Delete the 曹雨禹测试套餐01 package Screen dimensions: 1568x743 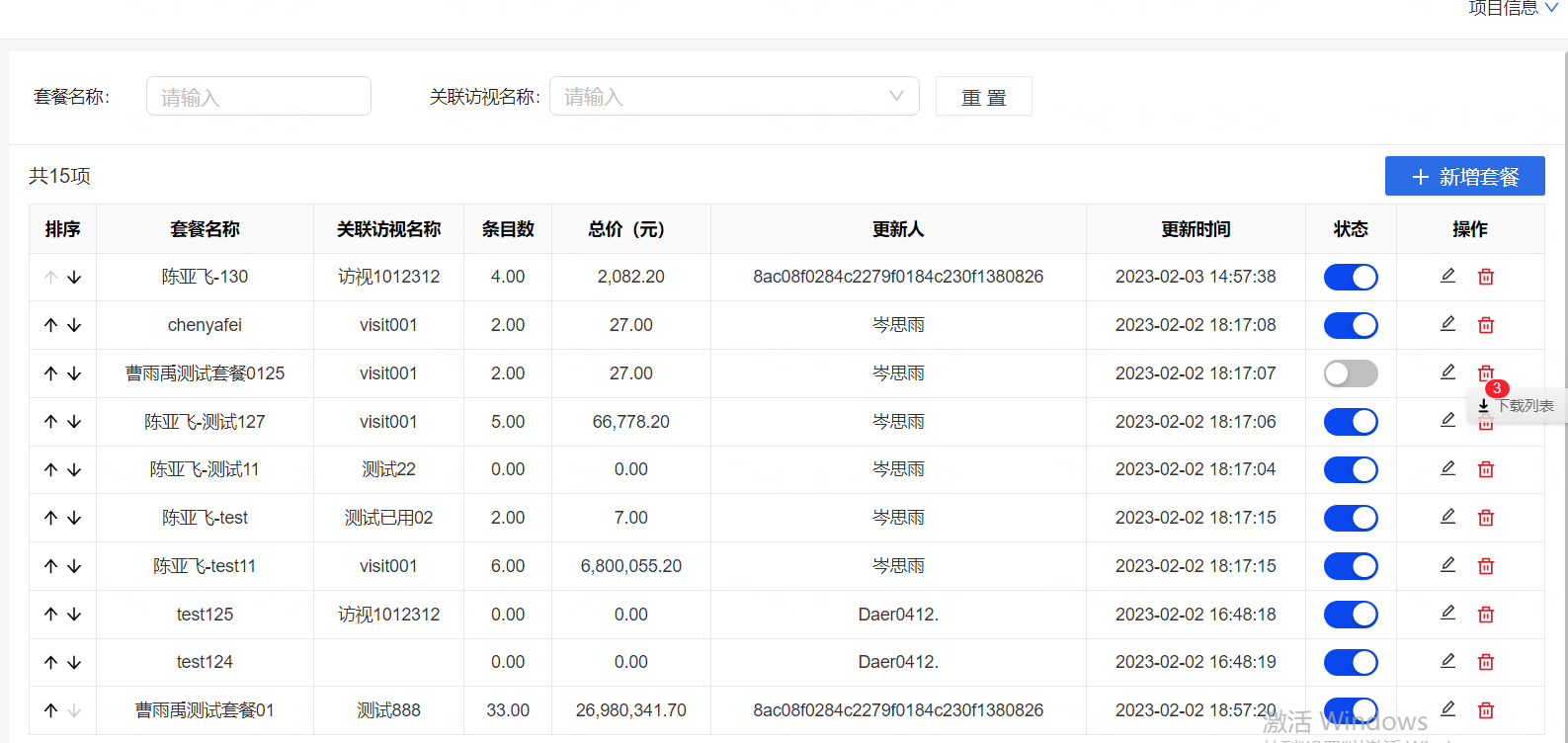pyautogui.click(x=1486, y=710)
